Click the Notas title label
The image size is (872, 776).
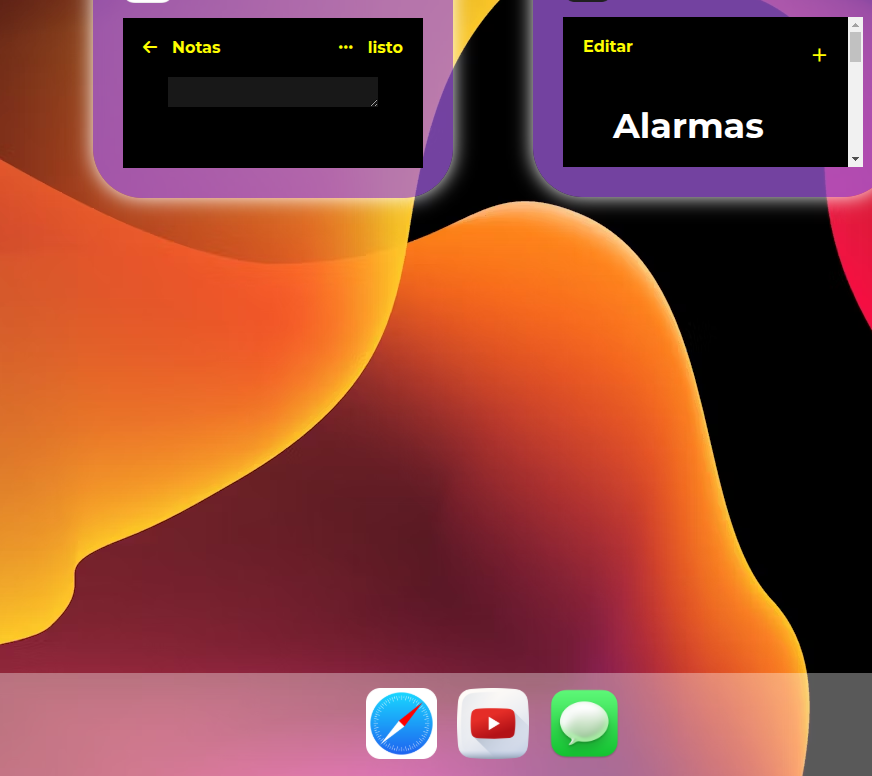coord(196,47)
